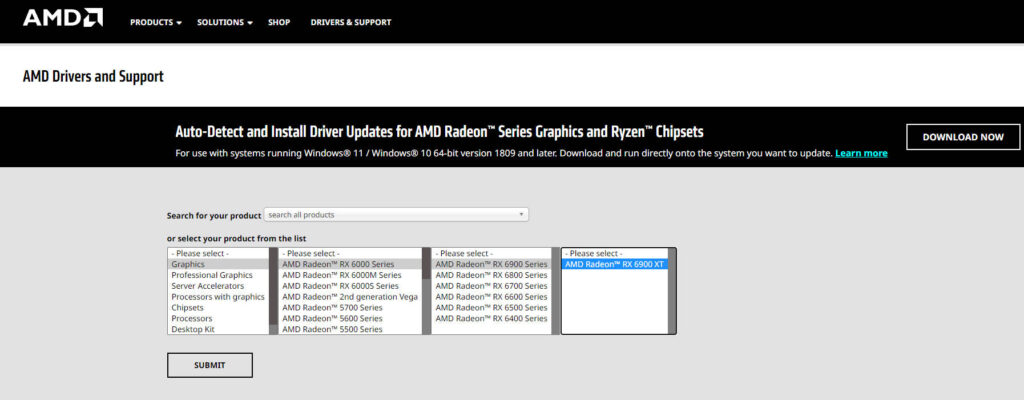Select Graphics in the category list
This screenshot has width=1024, height=400.
pos(218,264)
